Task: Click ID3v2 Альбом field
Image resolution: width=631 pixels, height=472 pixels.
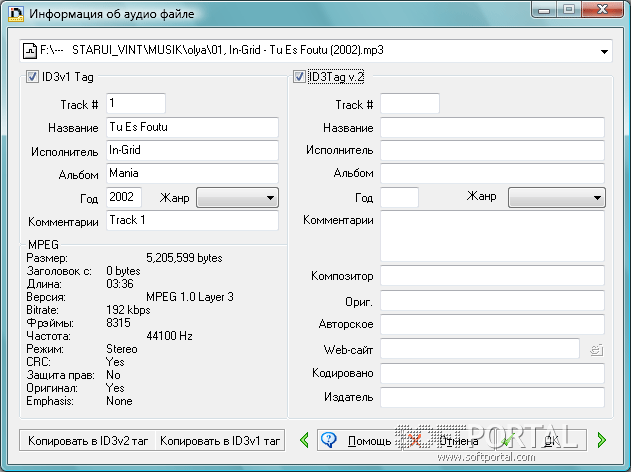Action: [492, 173]
